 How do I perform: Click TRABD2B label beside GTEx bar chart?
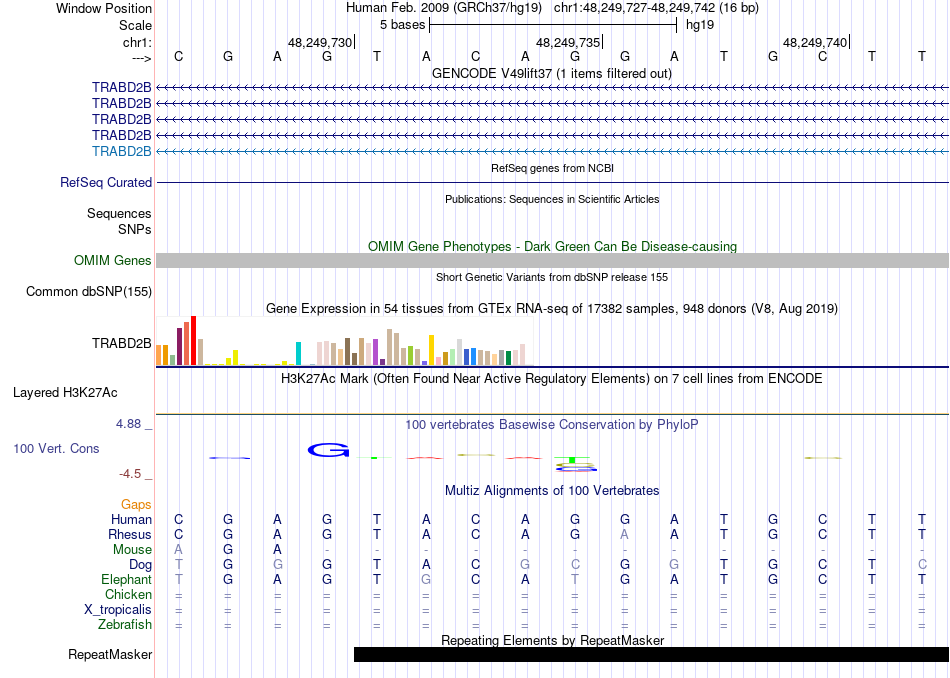(x=121, y=344)
